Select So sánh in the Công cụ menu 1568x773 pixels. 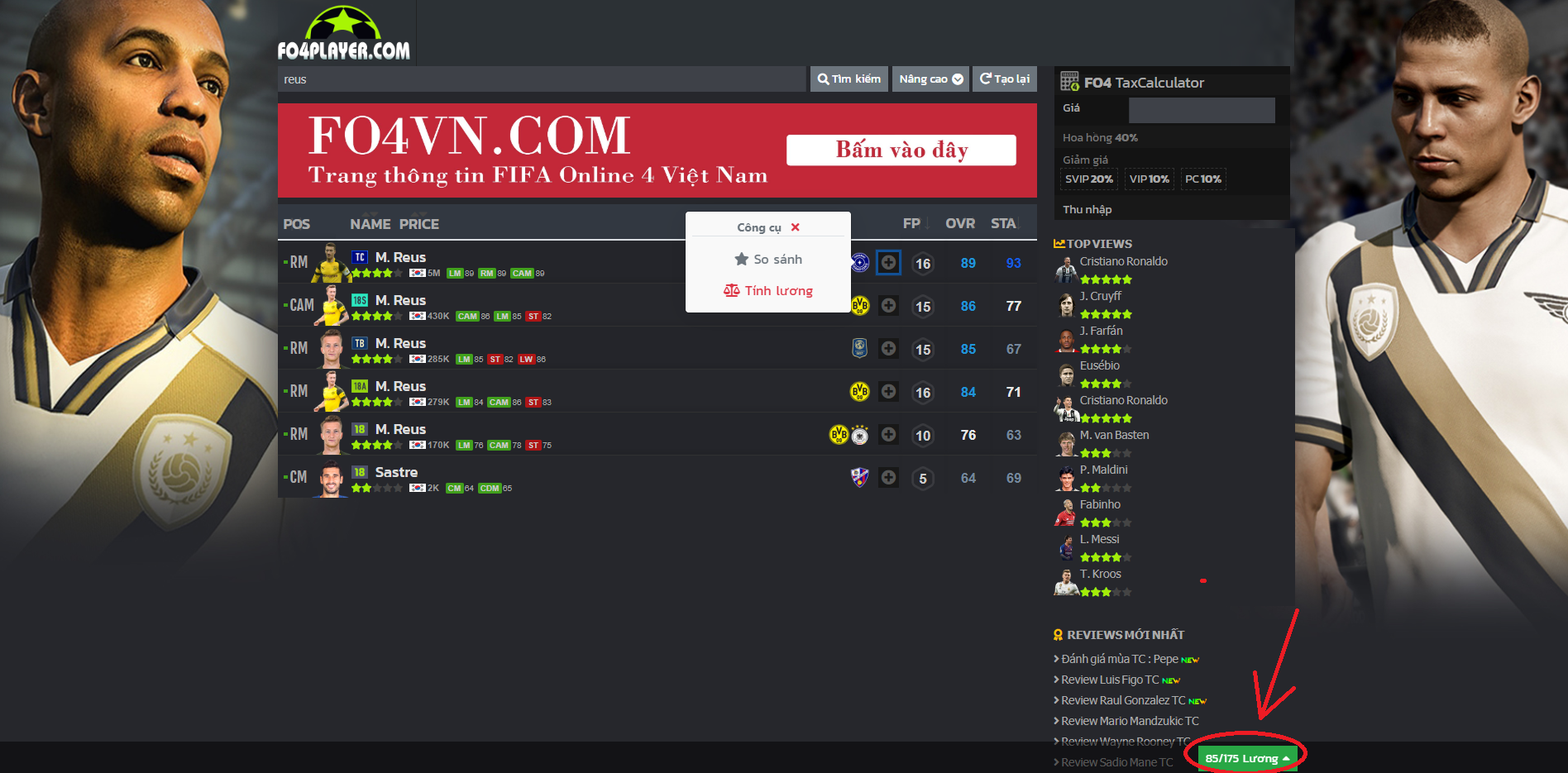pyautogui.click(x=777, y=260)
